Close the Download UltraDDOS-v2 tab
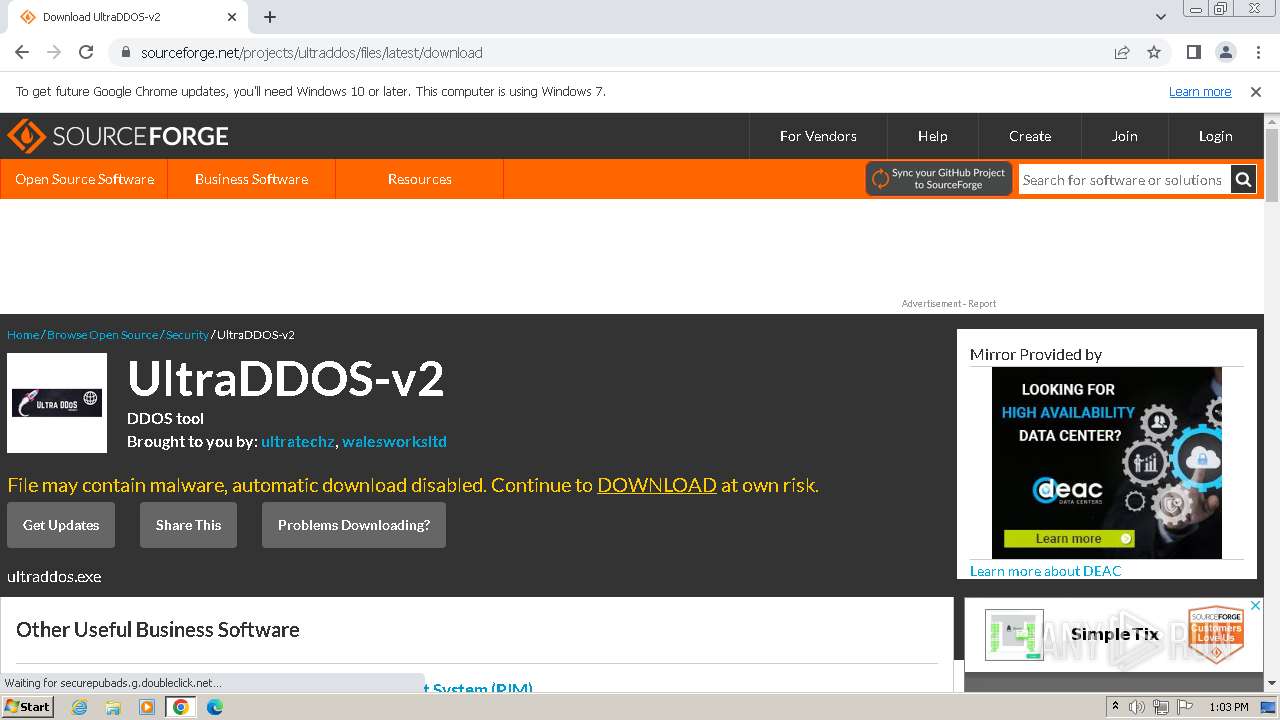The image size is (1280, 720). [232, 17]
